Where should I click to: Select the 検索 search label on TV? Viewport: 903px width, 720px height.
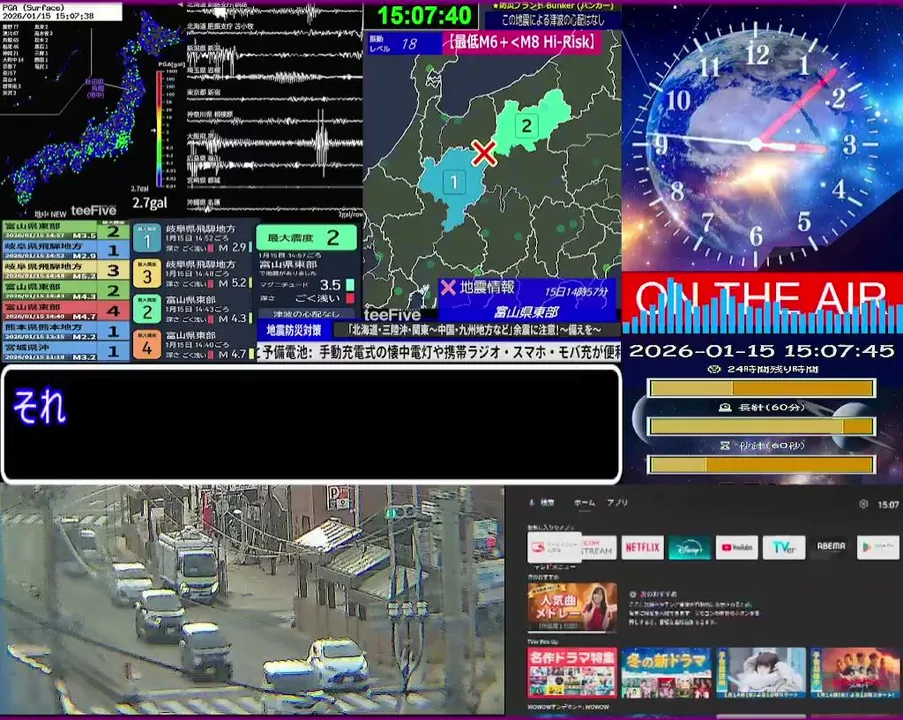(547, 503)
